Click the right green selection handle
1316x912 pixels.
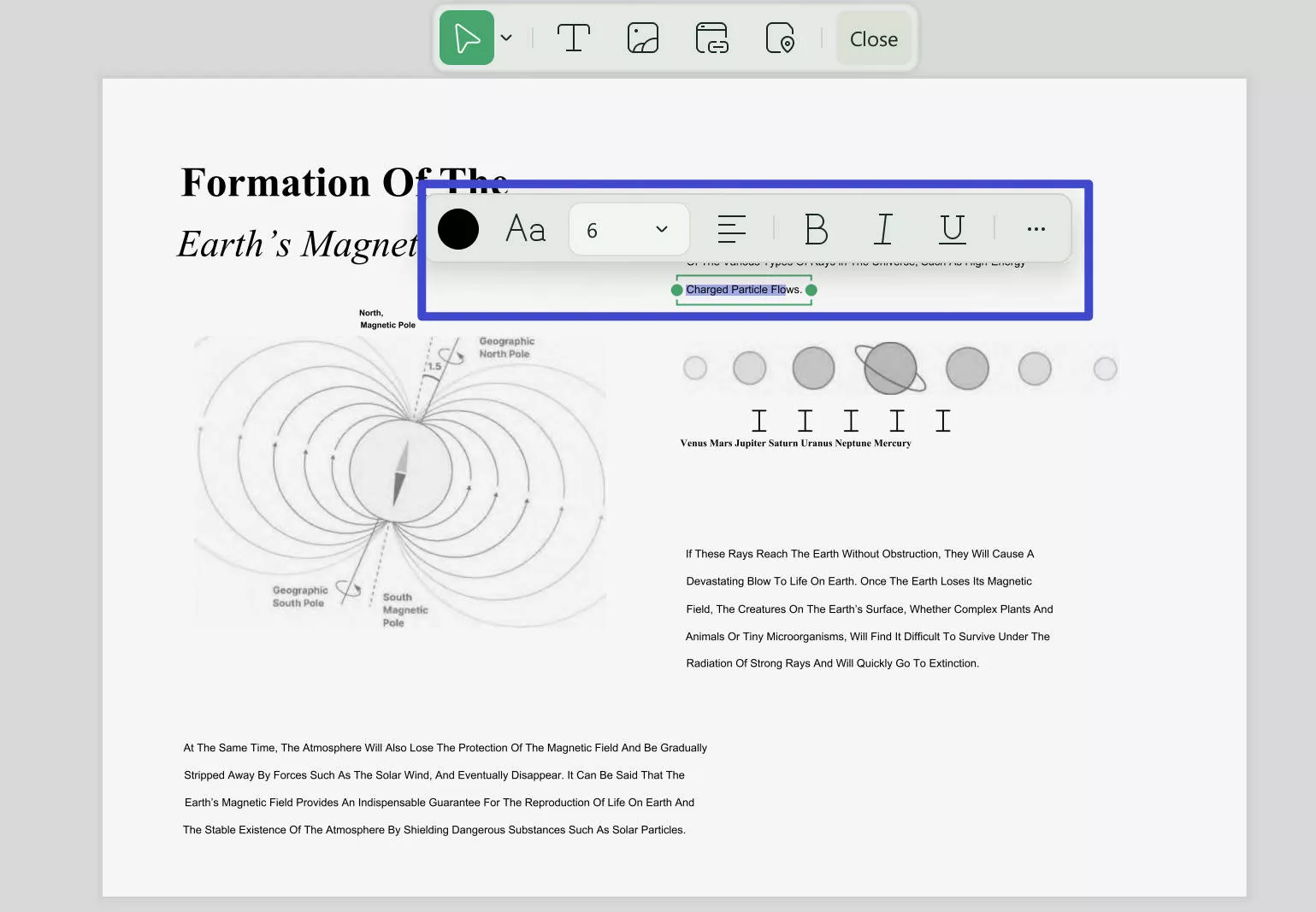pyautogui.click(x=811, y=290)
